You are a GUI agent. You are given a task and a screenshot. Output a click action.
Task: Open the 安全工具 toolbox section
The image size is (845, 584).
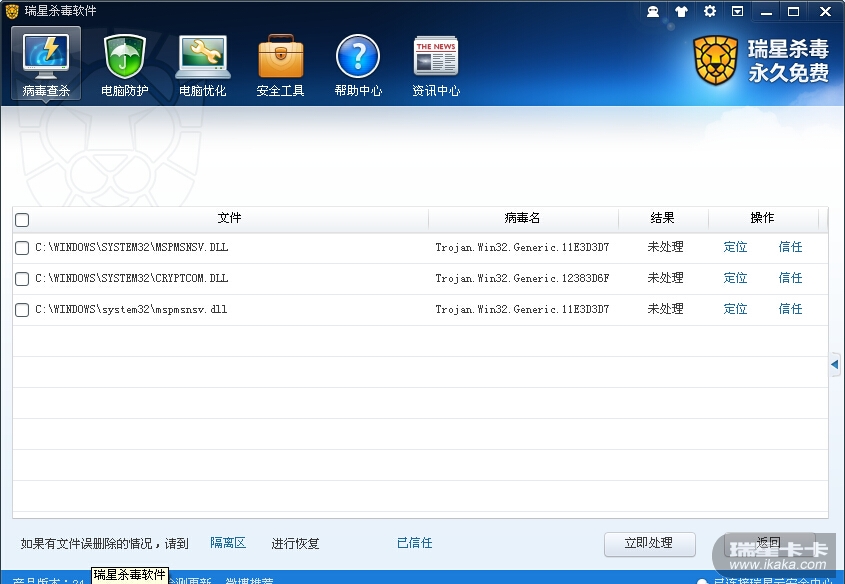pos(280,65)
